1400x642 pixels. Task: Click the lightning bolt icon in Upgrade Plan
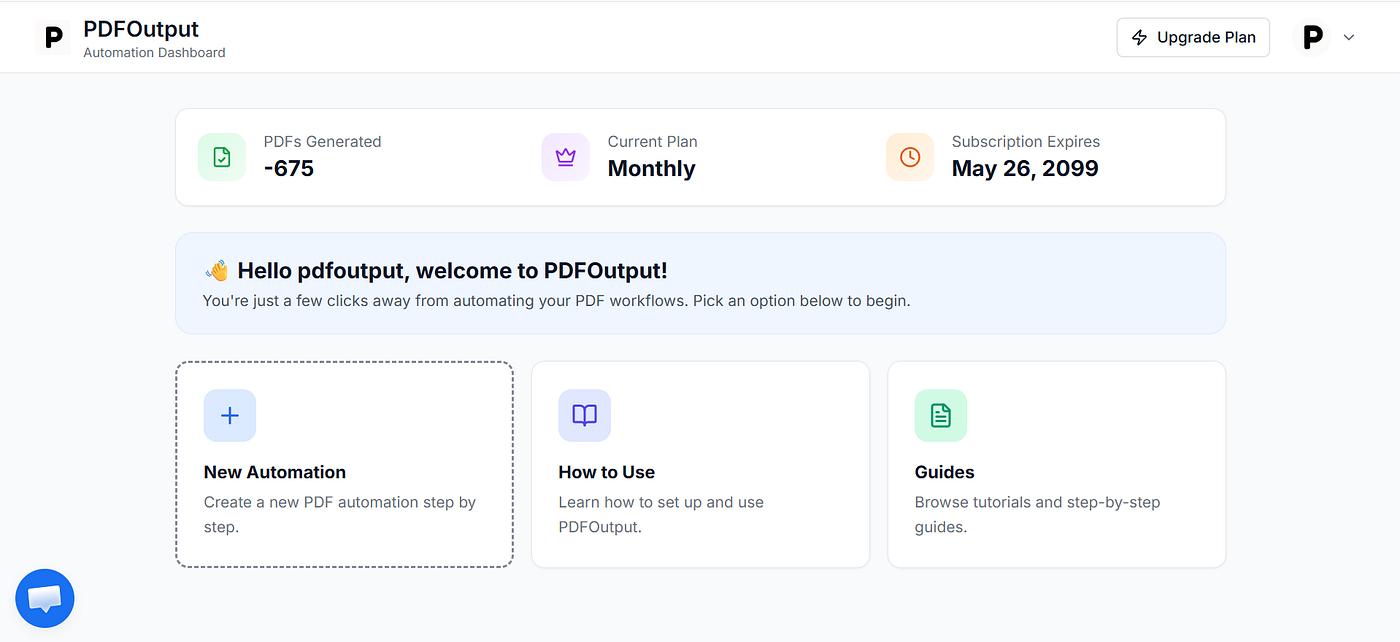pos(1139,37)
